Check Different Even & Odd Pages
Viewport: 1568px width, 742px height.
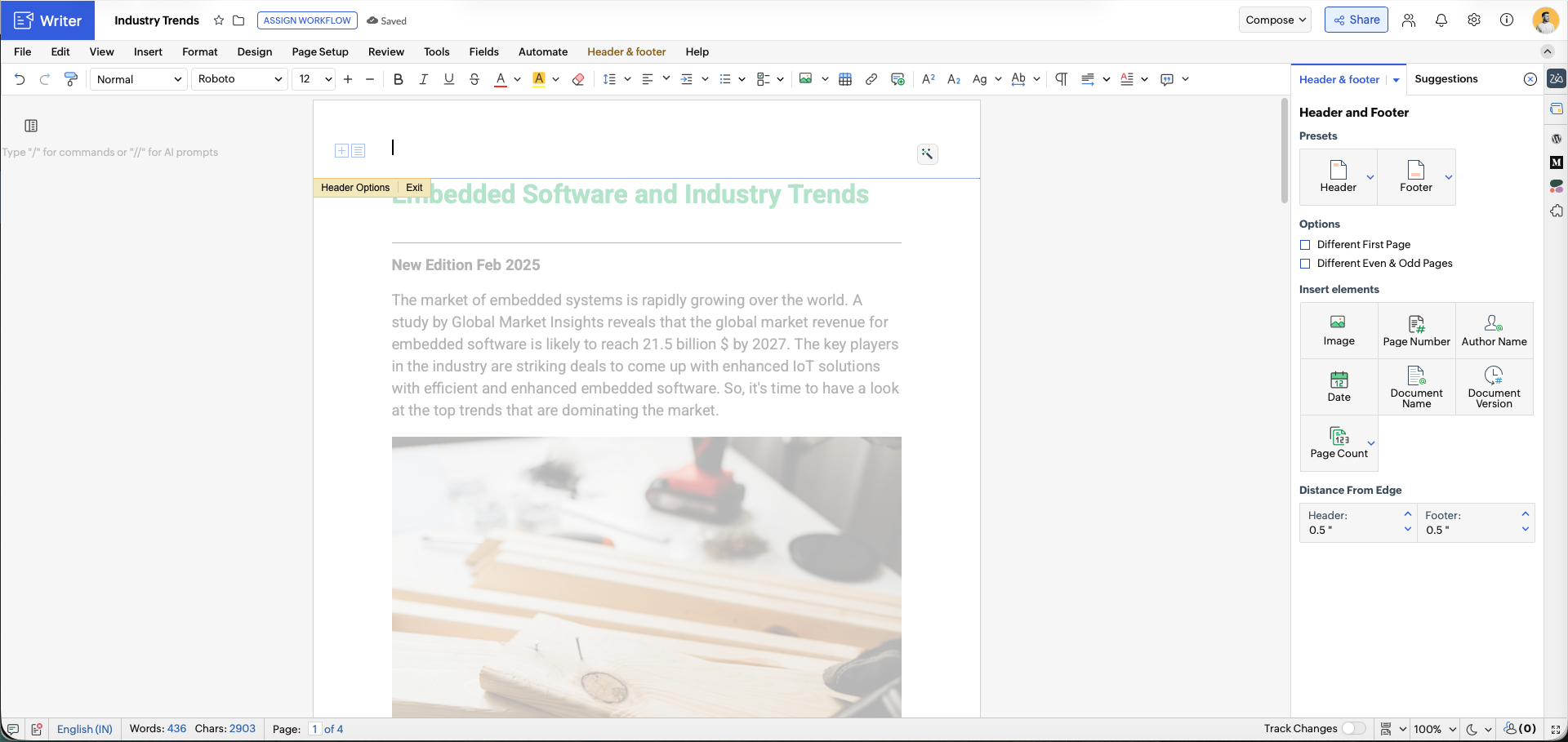1305,264
